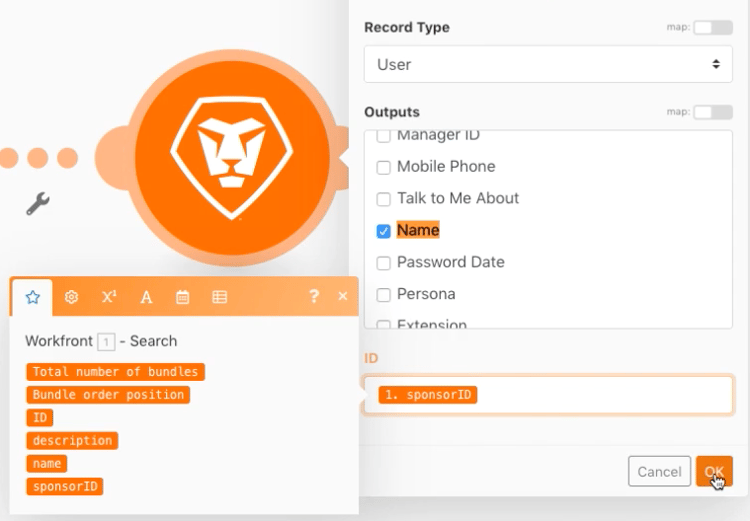Click the Name output label
750x521 pixels.
click(x=418, y=230)
